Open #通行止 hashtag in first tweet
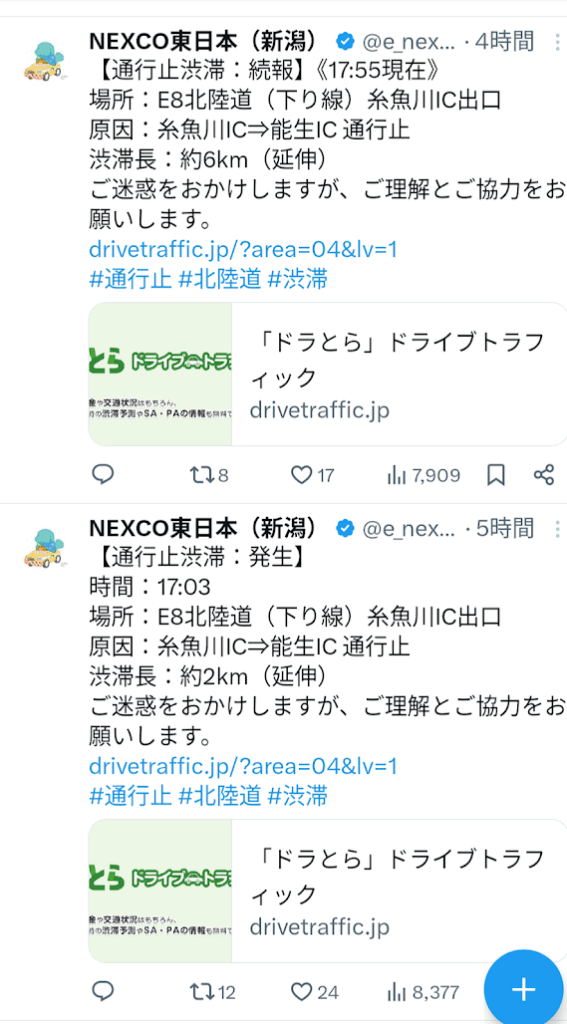This screenshot has width=567, height=1024. [x=131, y=280]
